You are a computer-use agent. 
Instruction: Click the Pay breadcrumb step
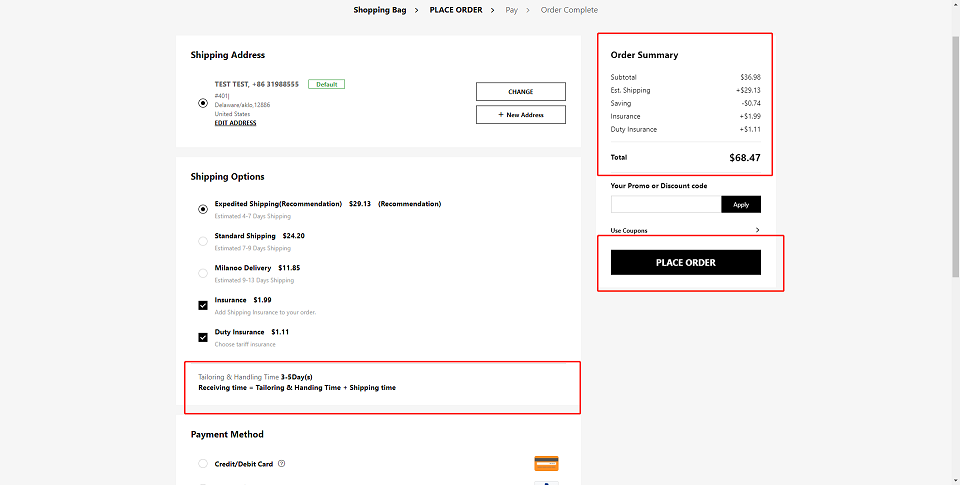click(x=511, y=10)
